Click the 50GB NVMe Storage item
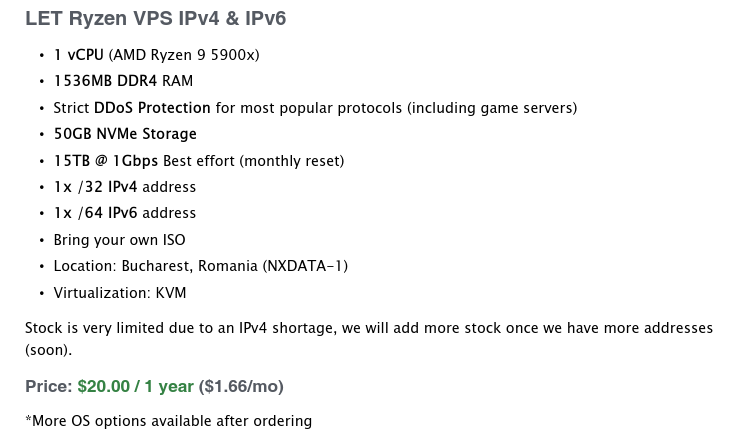Image resolution: width=752 pixels, height=434 pixels. pyautogui.click(x=125, y=133)
